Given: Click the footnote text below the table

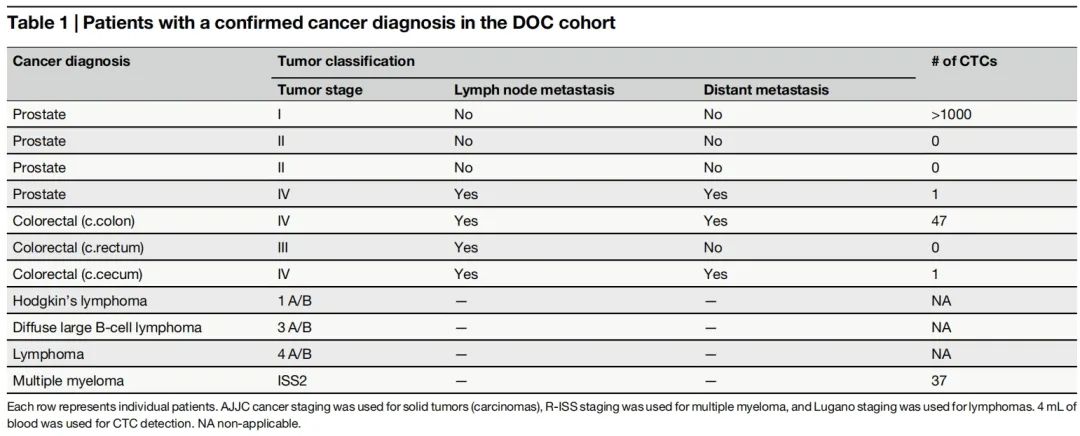Looking at the screenshot, I should tap(540, 414).
